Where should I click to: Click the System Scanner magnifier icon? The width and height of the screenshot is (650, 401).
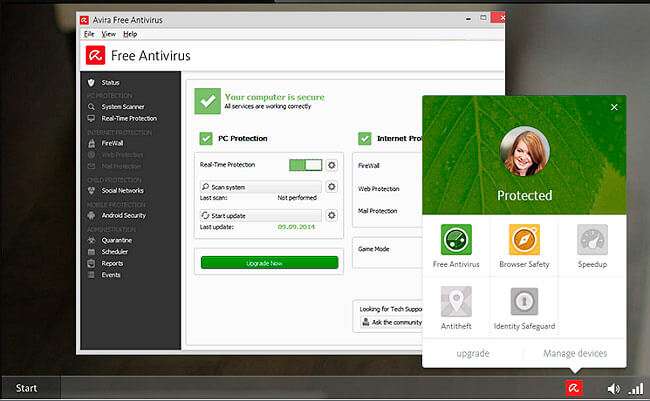(x=91, y=107)
